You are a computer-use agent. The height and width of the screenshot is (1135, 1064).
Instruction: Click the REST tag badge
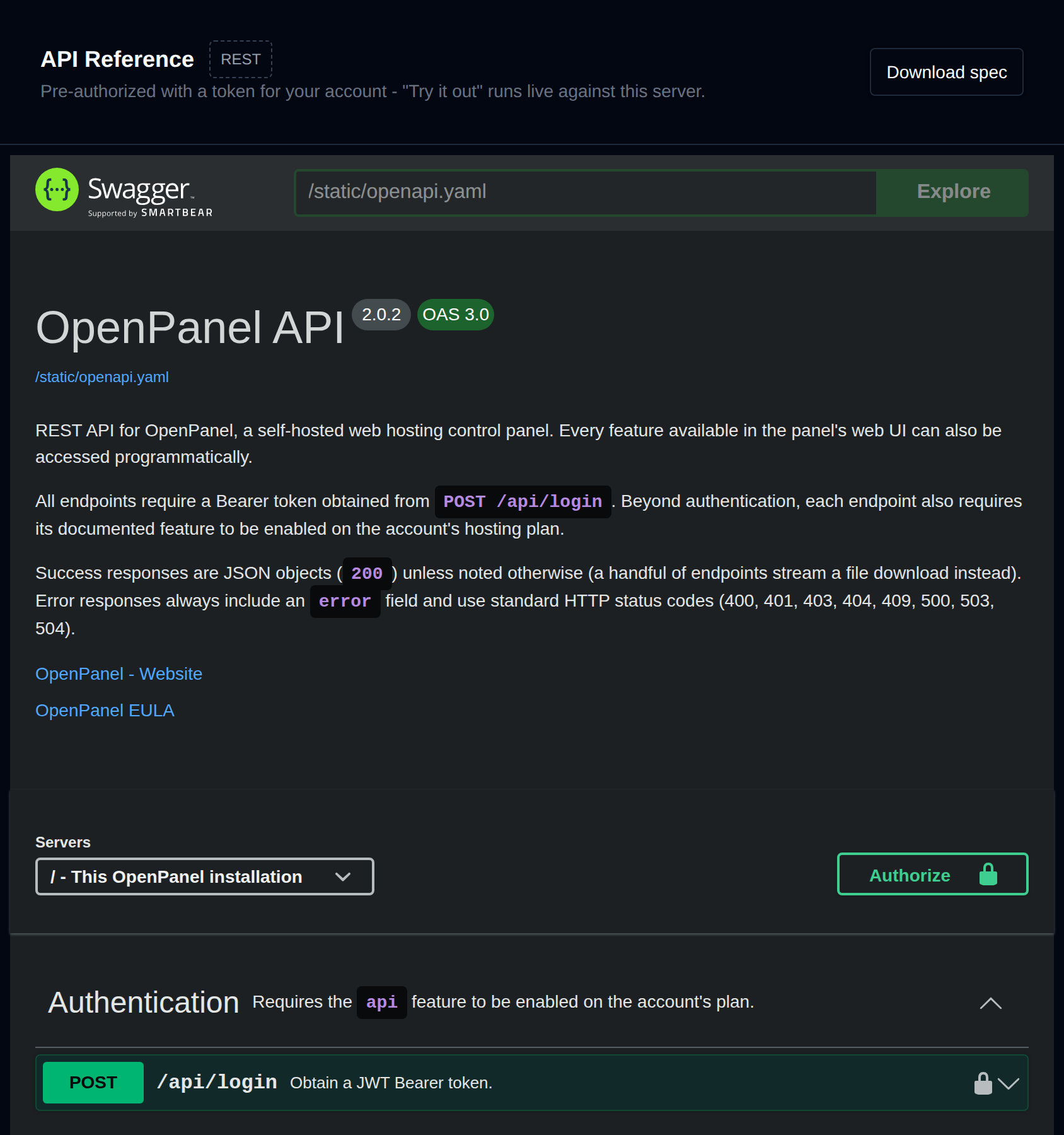(x=241, y=59)
